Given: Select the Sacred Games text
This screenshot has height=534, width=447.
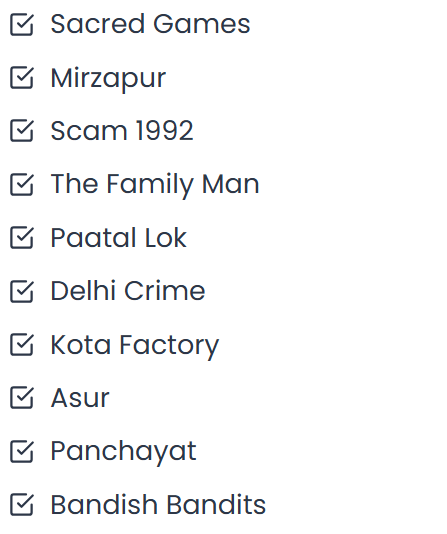Looking at the screenshot, I should coord(150,24).
